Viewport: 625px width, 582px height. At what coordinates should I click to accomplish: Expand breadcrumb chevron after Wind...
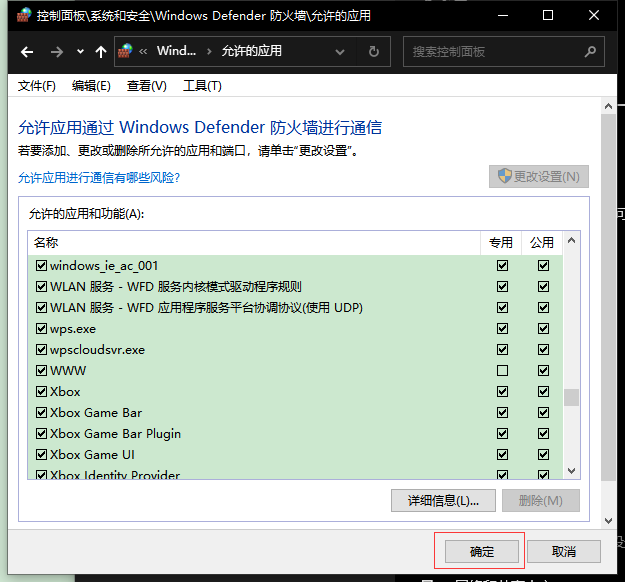[x=209, y=51]
